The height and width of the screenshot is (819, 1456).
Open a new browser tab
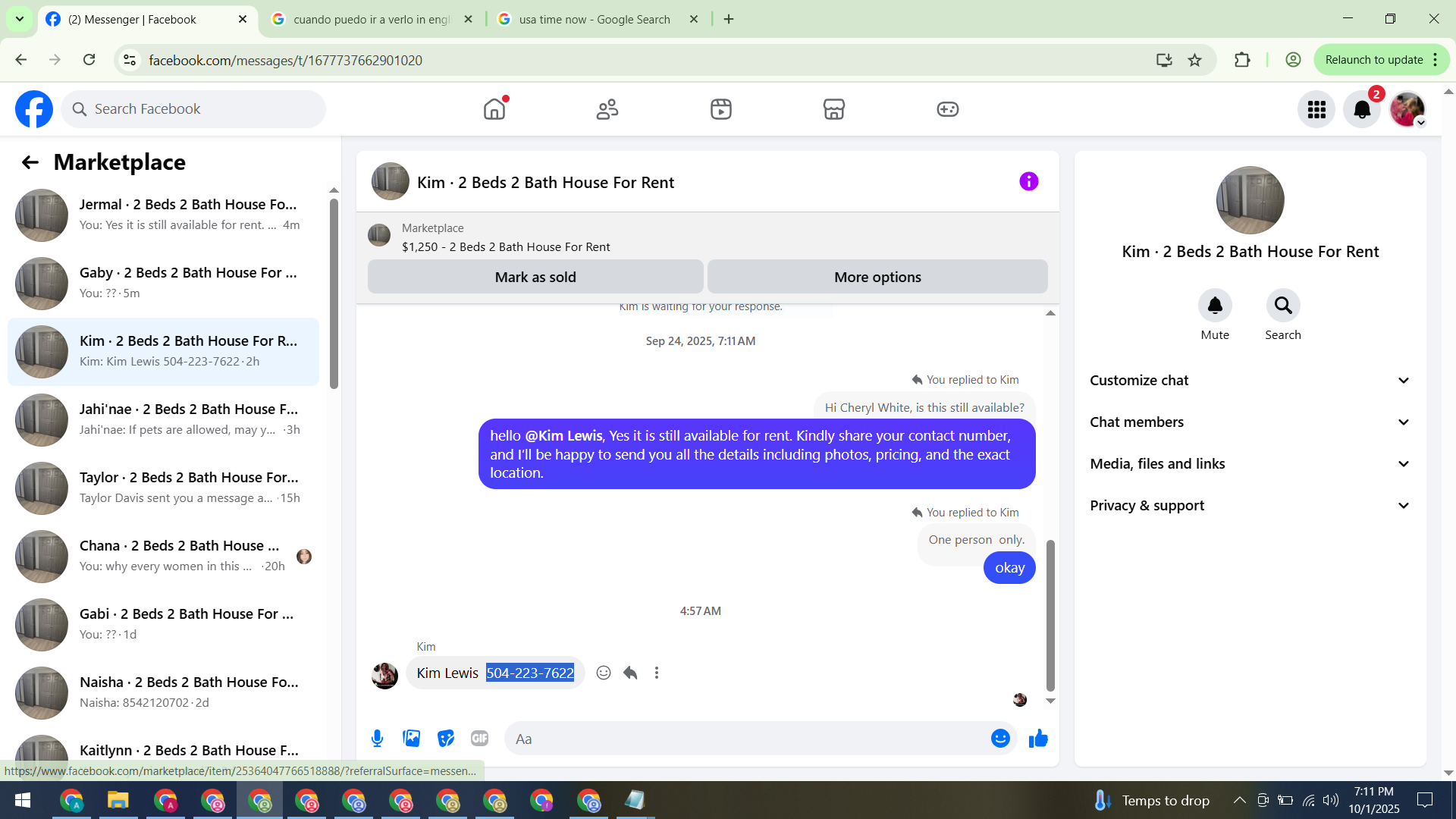click(x=729, y=19)
